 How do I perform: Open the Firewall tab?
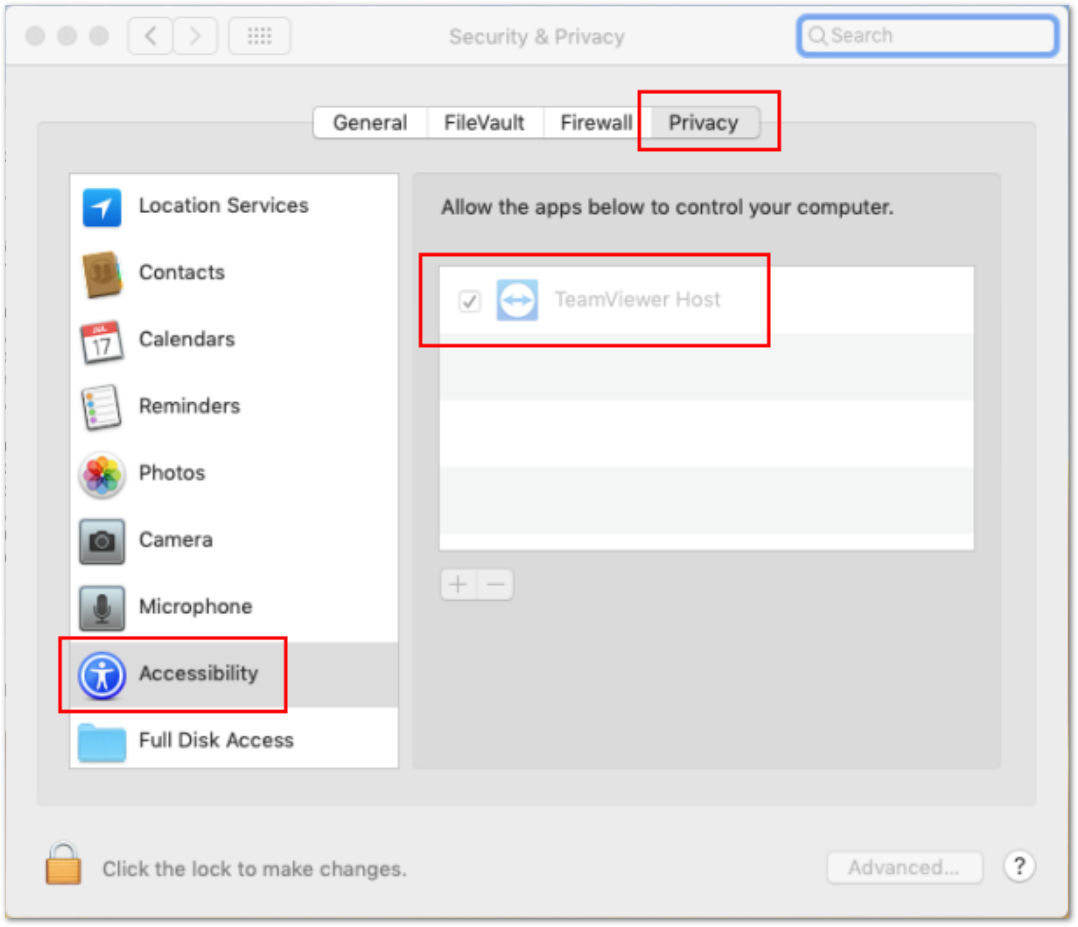[596, 123]
